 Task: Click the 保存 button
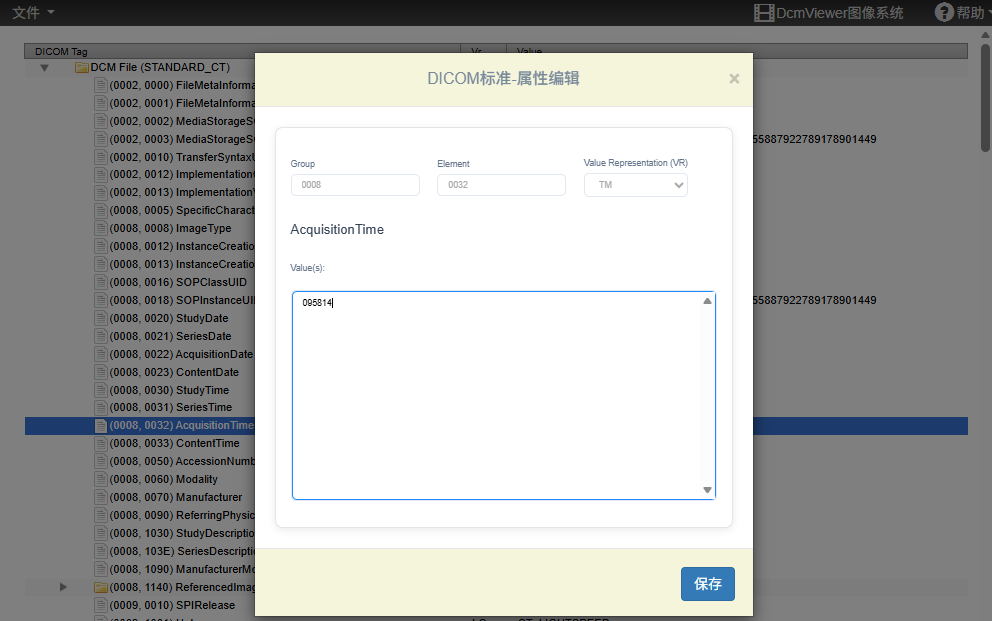pyautogui.click(x=707, y=584)
